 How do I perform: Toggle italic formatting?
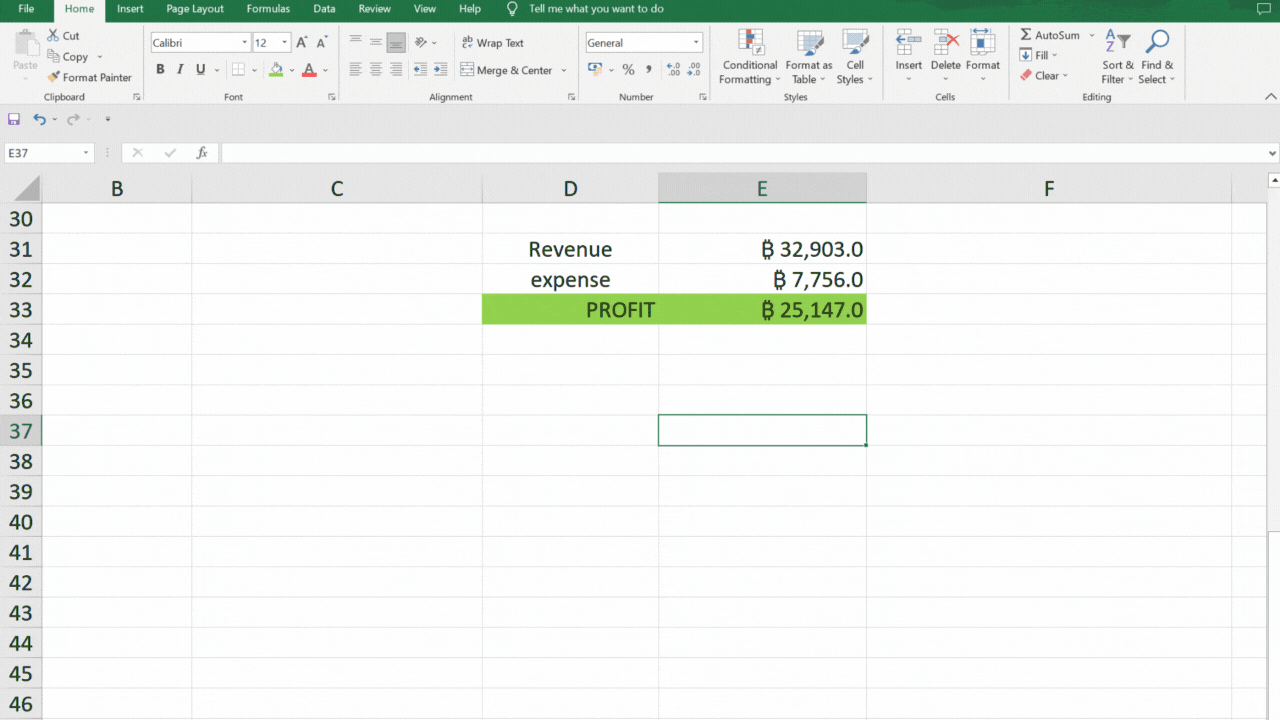click(x=180, y=70)
